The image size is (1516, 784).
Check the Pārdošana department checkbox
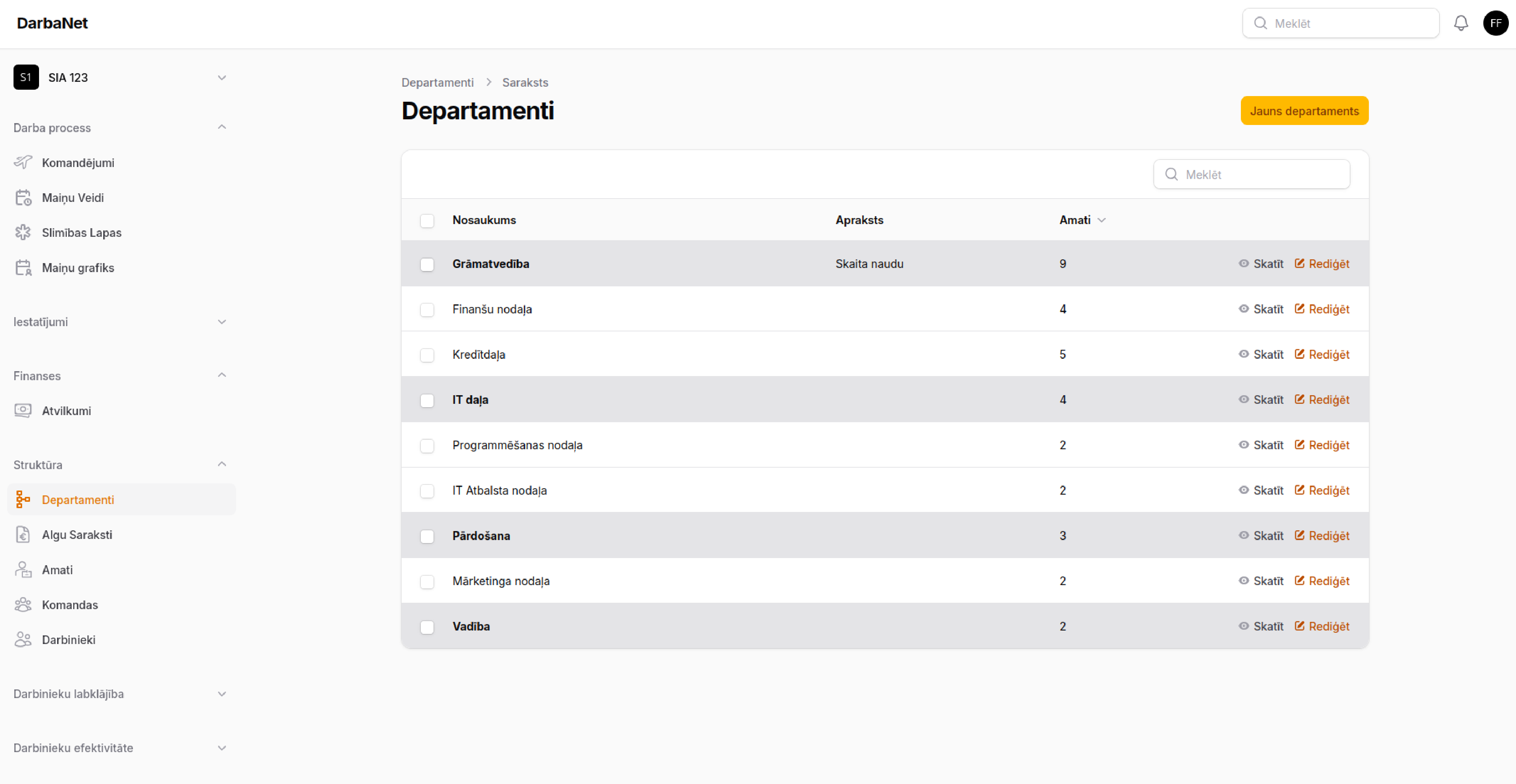coord(427,536)
